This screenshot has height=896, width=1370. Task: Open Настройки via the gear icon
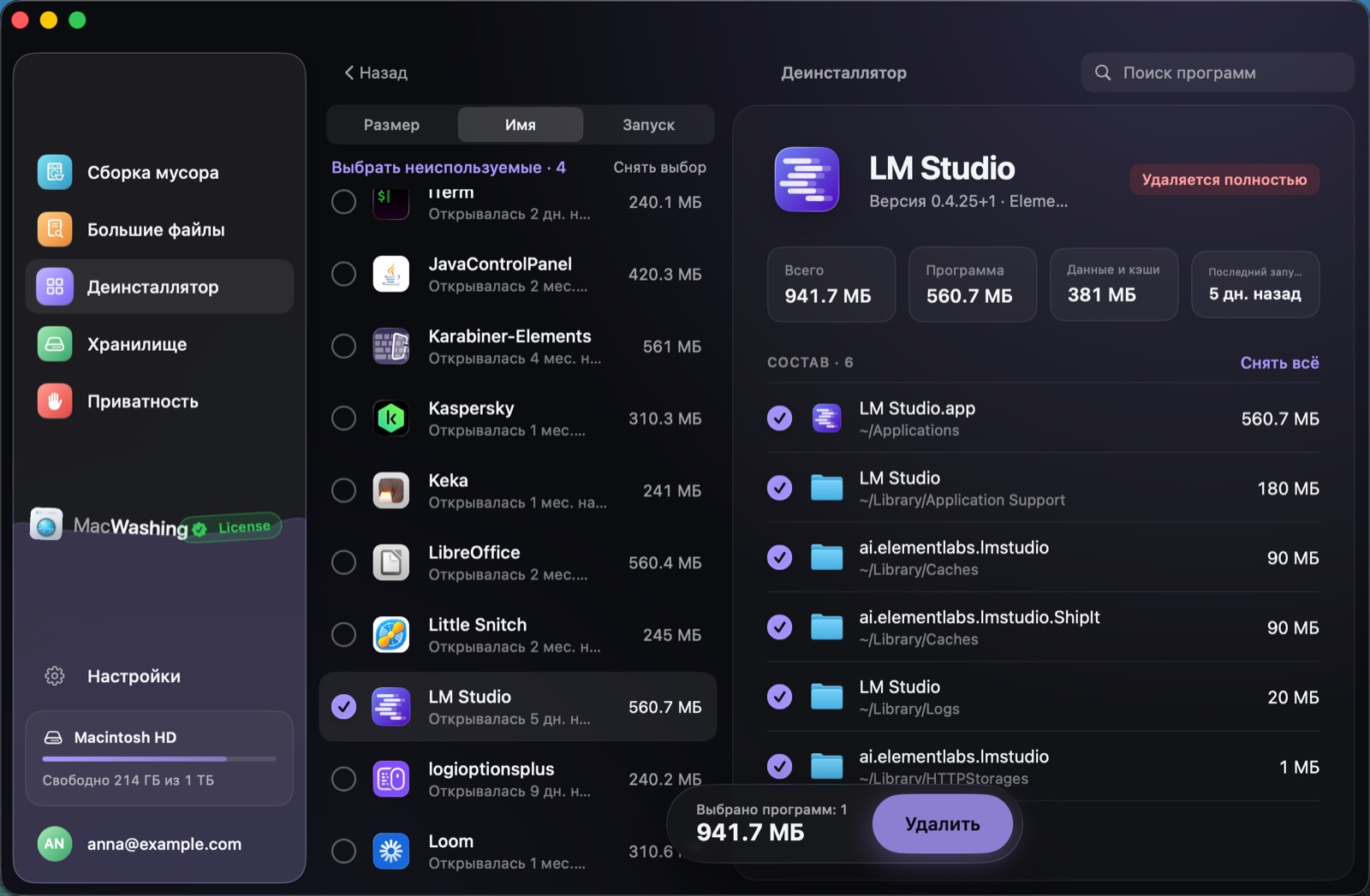click(x=55, y=676)
